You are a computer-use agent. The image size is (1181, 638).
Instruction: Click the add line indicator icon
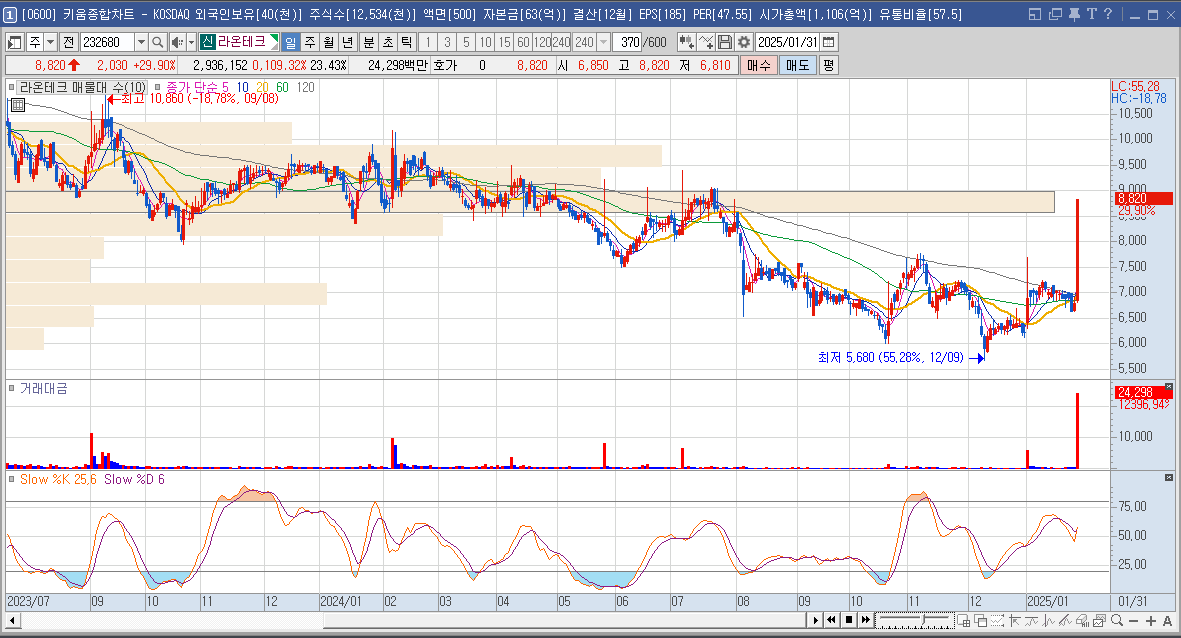706,42
